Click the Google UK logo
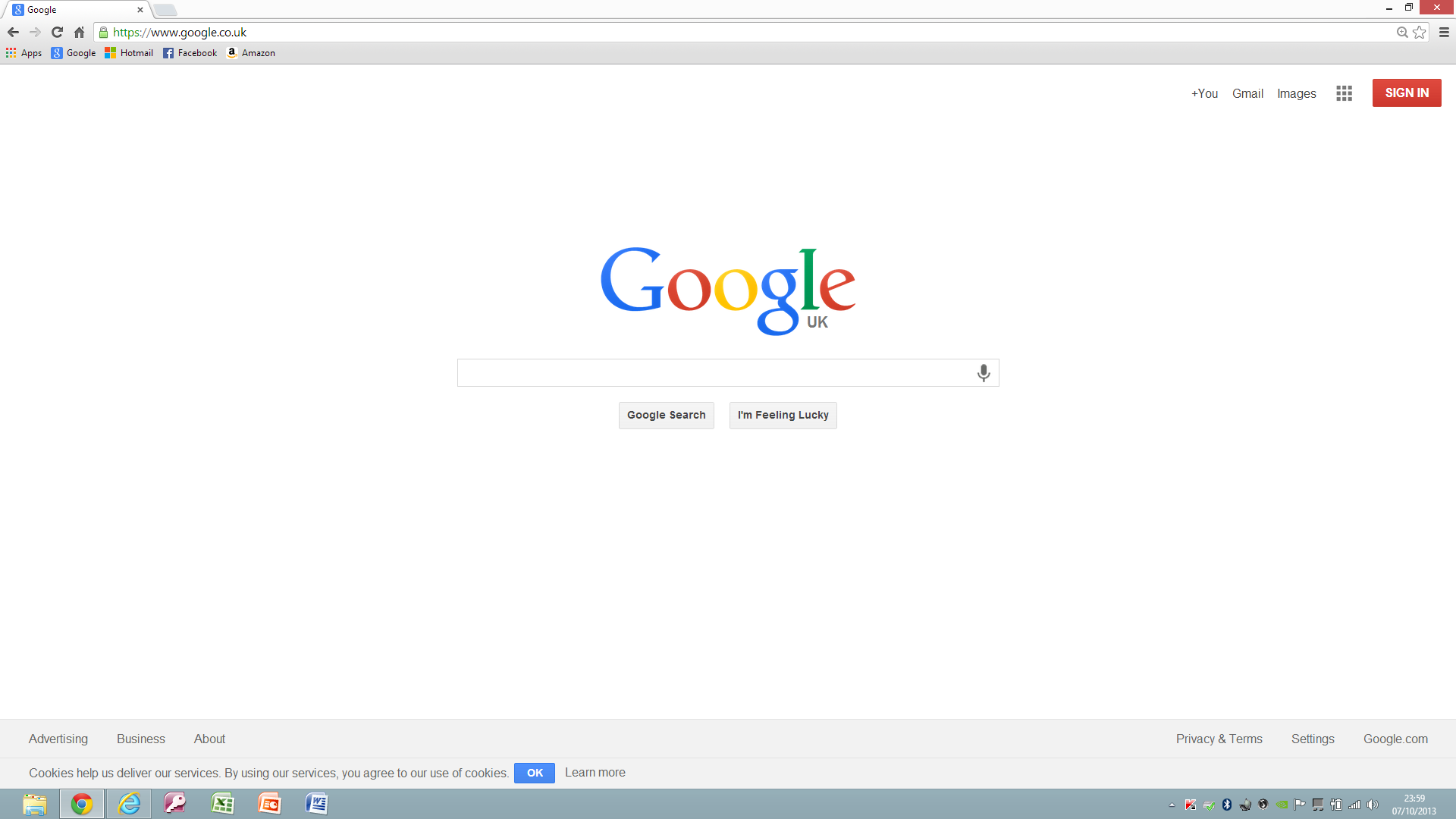 (728, 291)
